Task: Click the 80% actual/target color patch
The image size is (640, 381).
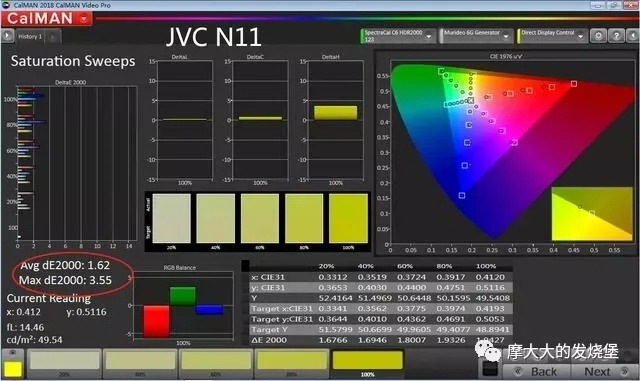Action: tap(304, 218)
